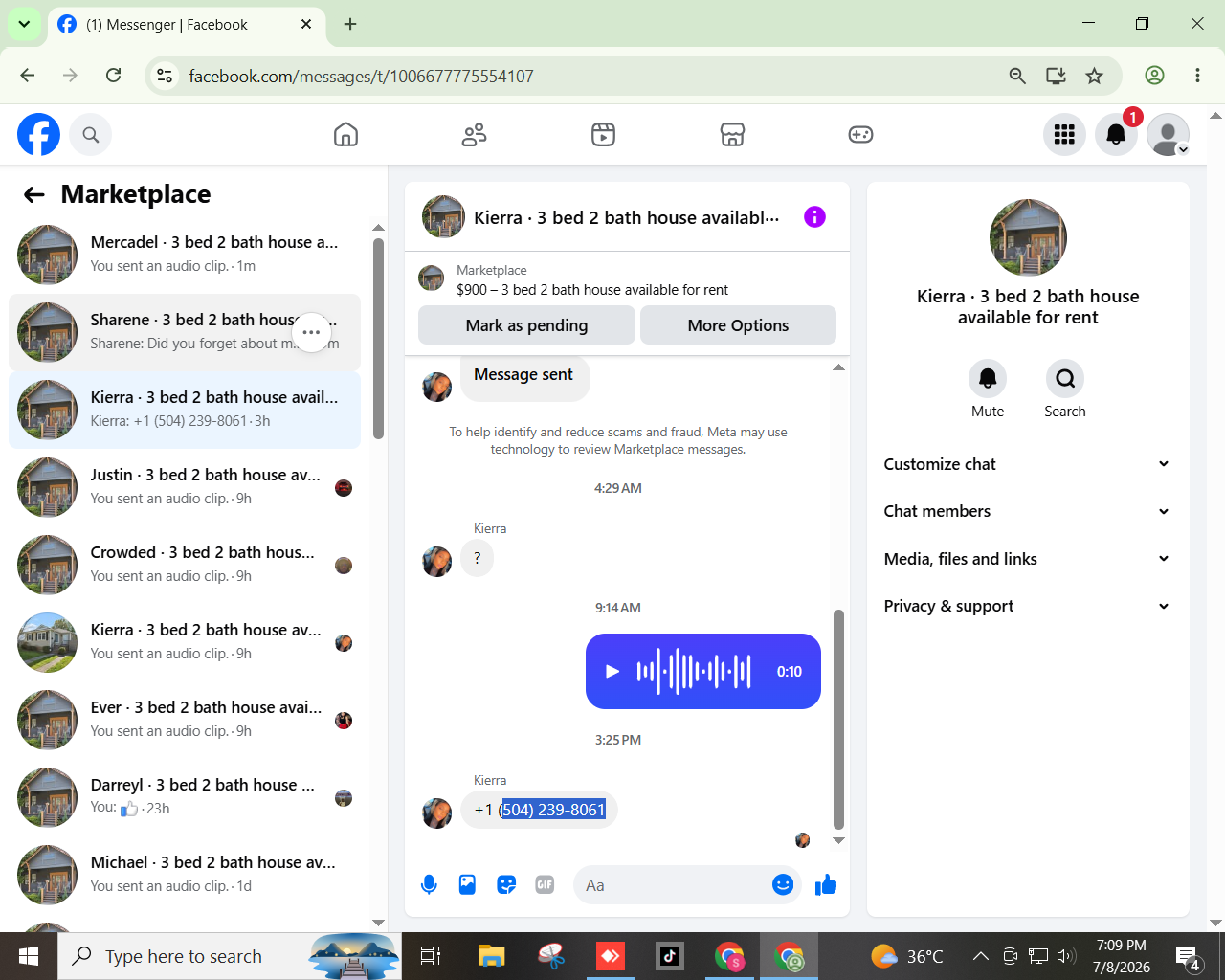Open the emoji picker in message box
This screenshot has width=1225, height=980.
click(x=783, y=885)
